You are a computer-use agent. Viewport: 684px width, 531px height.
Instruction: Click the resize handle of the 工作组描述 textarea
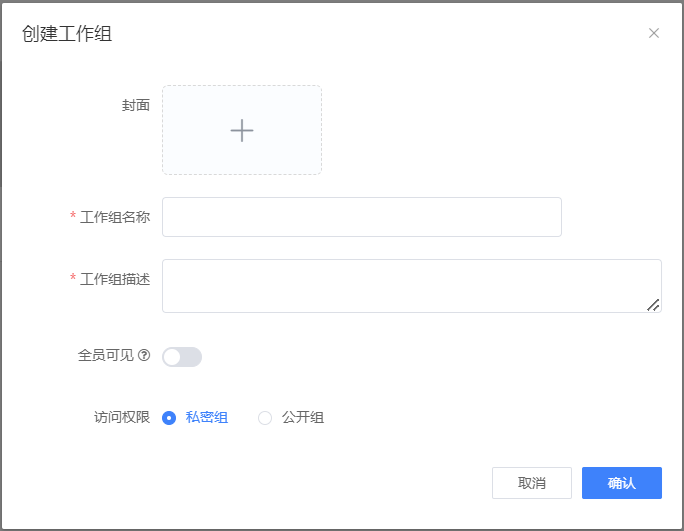(653, 305)
